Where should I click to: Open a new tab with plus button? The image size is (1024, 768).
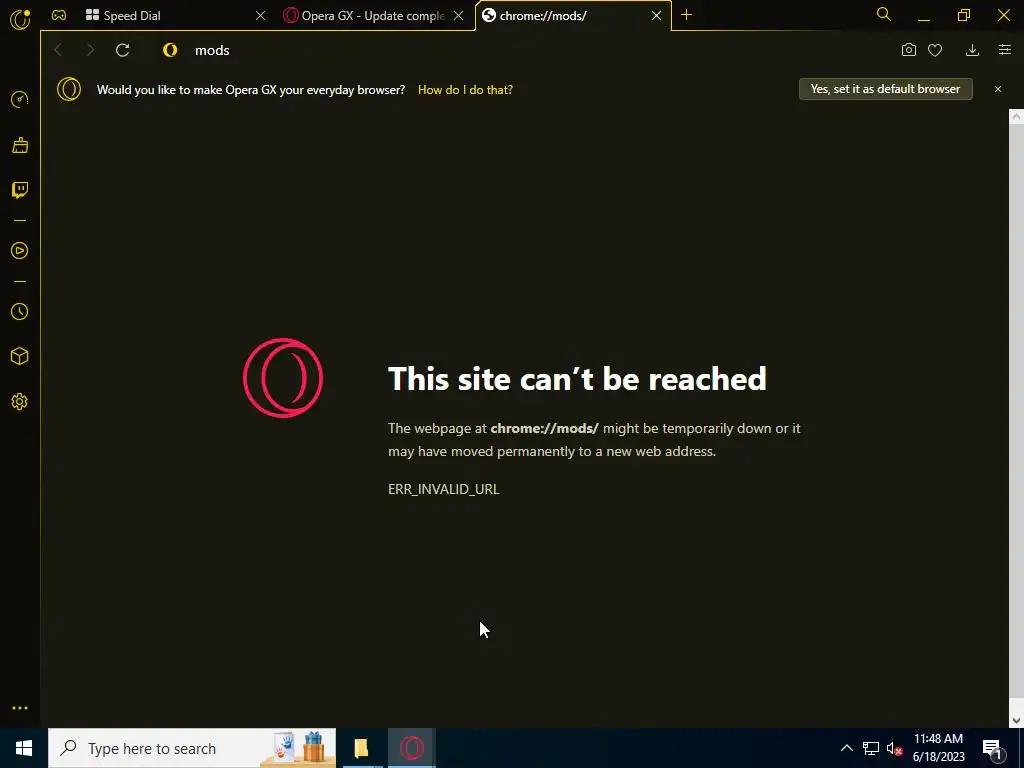[686, 15]
